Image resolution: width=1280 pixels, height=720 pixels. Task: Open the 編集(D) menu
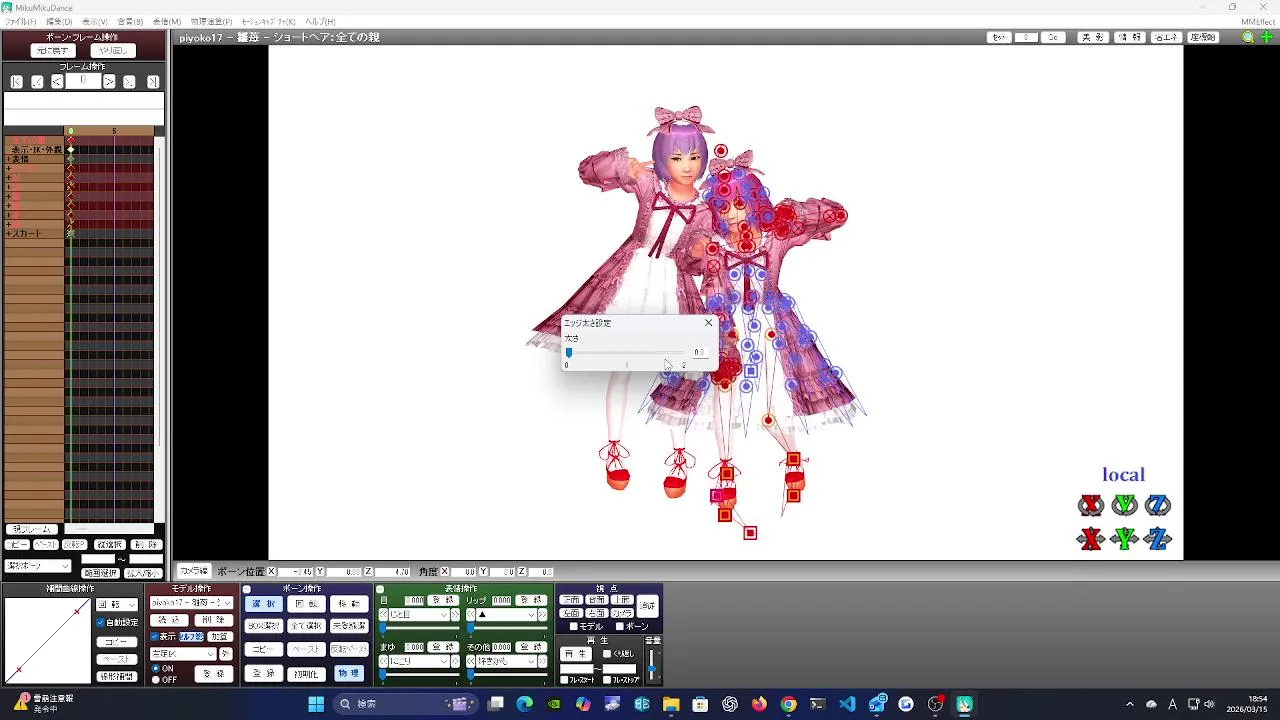59,22
